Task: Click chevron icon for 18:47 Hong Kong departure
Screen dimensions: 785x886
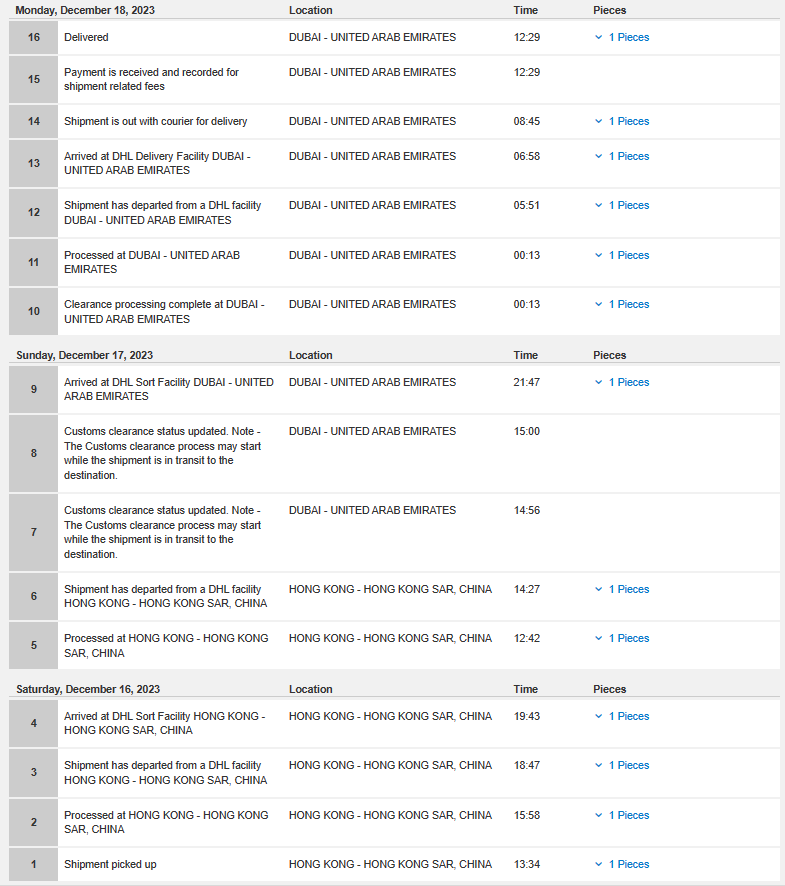Action: coord(598,766)
